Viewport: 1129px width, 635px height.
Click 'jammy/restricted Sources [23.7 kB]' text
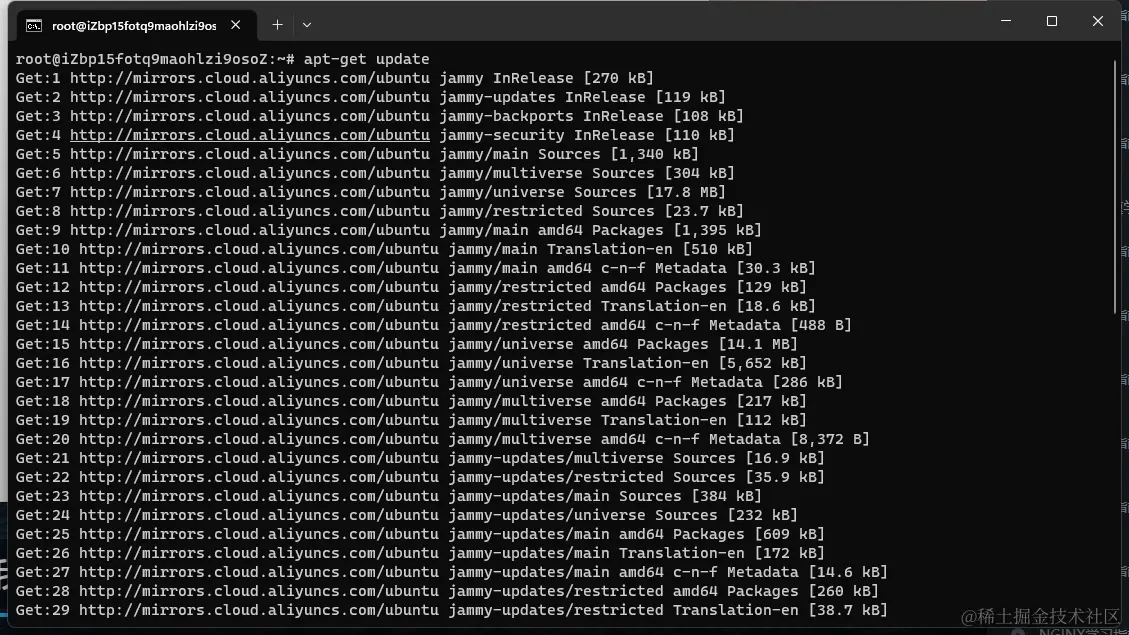(x=591, y=211)
